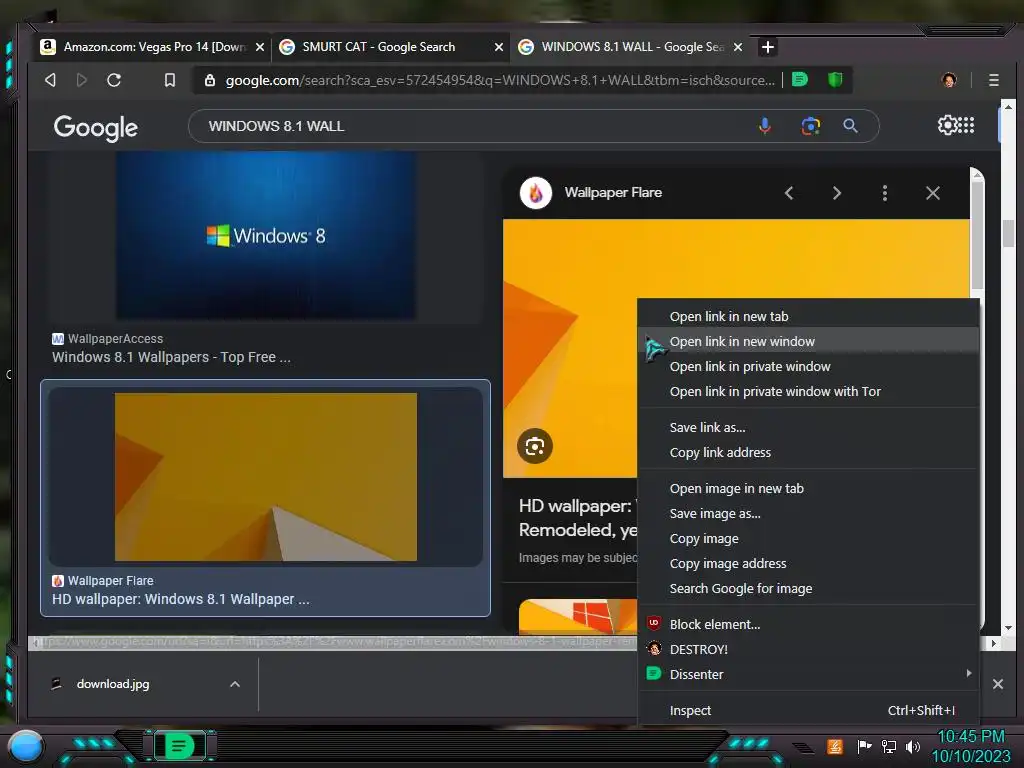This screenshot has width=1024, height=768.
Task: Click the Lens icon over the yellow preview image
Action: coord(535,446)
